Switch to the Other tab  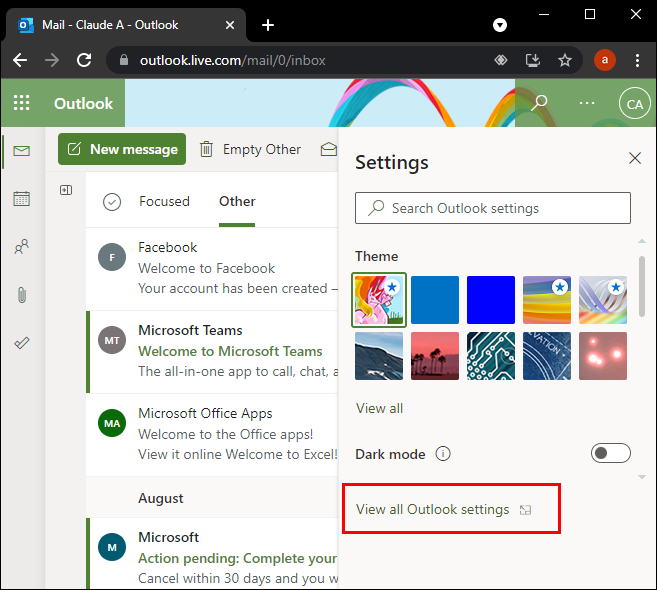click(x=237, y=202)
